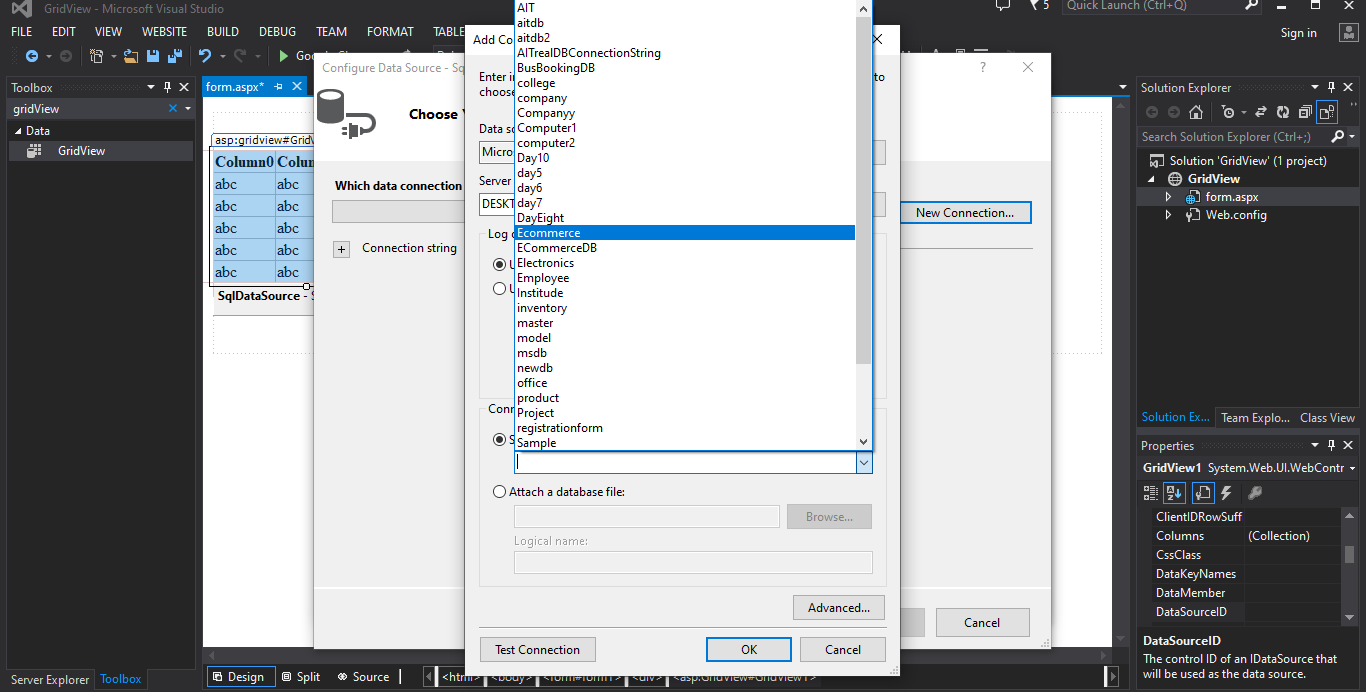Open the FILE menu
This screenshot has width=1366, height=692.
point(22,31)
